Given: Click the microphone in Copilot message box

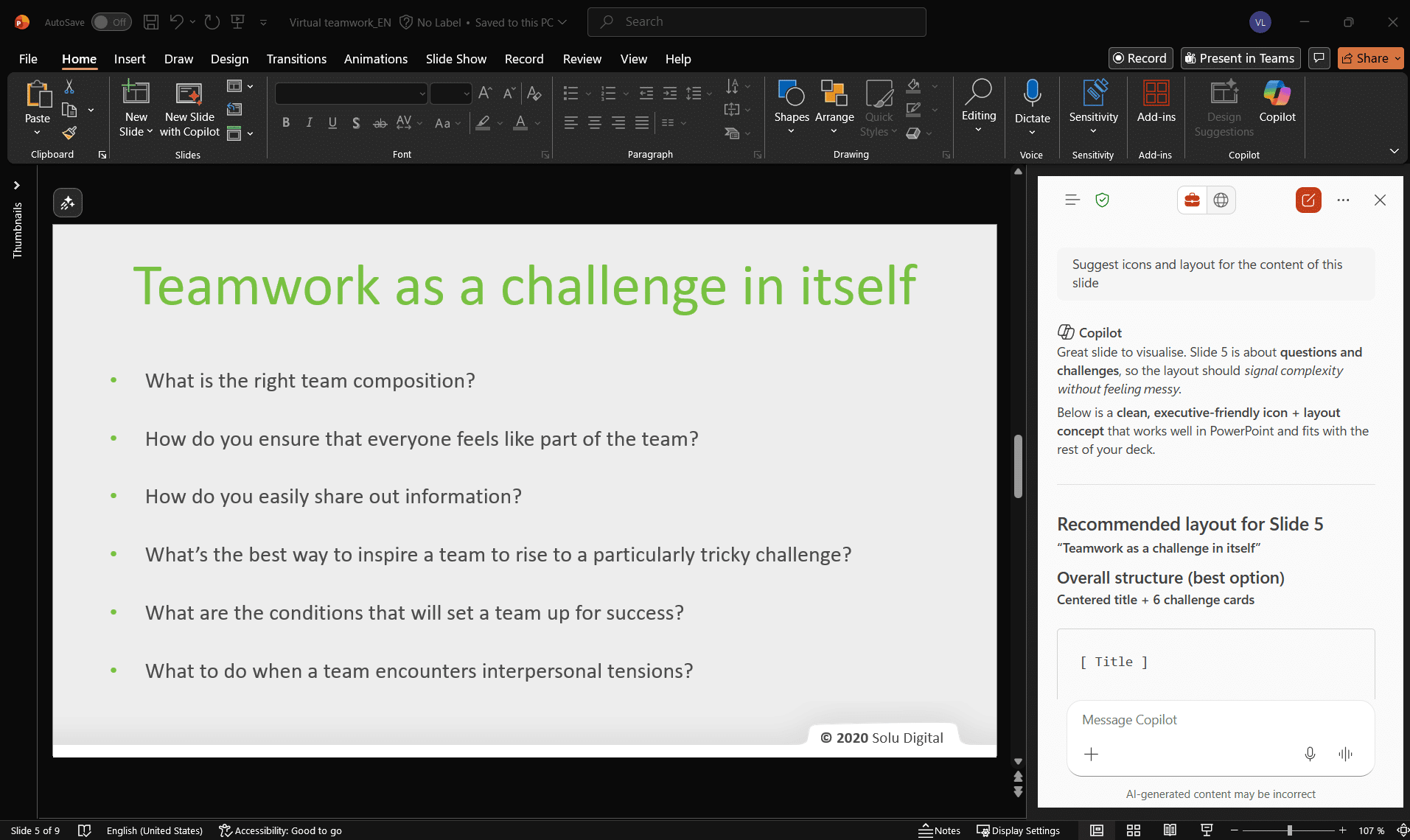Looking at the screenshot, I should click(1310, 754).
